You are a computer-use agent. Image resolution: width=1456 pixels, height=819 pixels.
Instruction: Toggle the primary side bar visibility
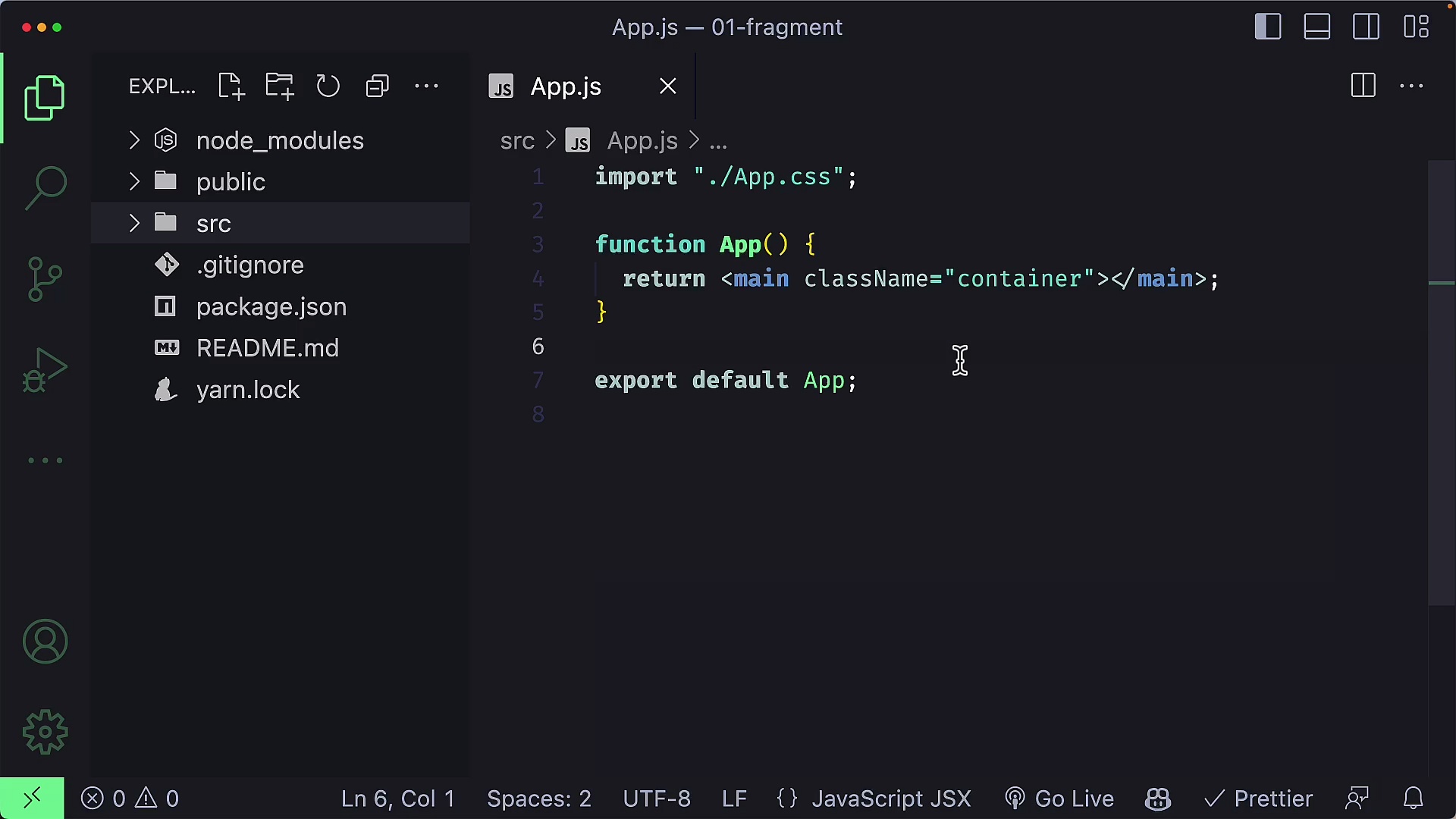[1268, 27]
